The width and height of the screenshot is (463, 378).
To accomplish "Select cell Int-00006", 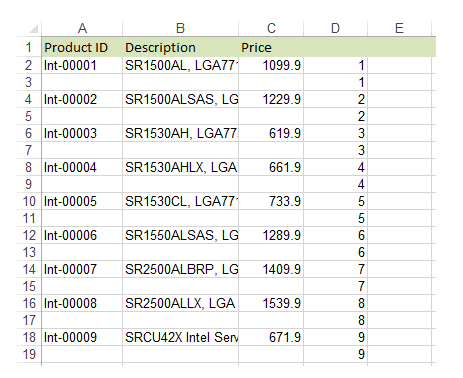I will [82, 235].
